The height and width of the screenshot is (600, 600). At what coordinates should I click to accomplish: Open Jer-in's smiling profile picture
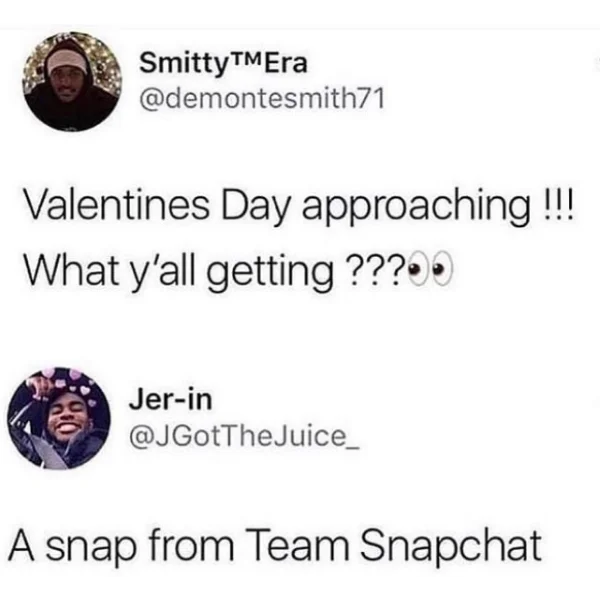59,418
